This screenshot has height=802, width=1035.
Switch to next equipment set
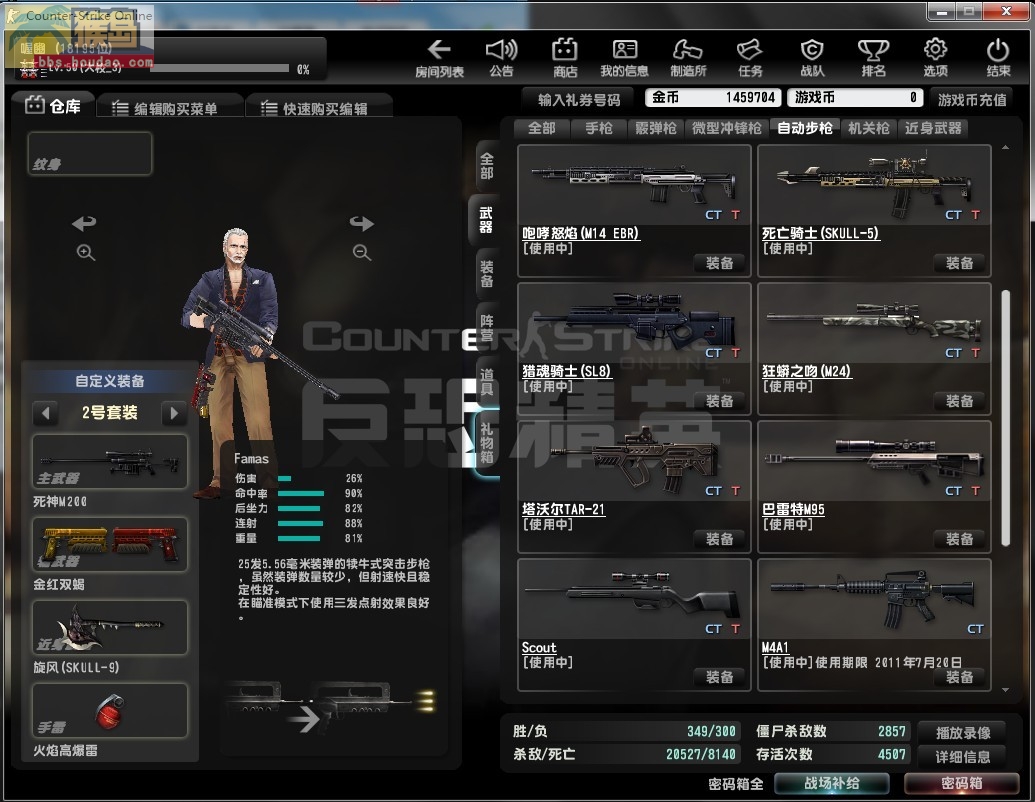tap(174, 413)
